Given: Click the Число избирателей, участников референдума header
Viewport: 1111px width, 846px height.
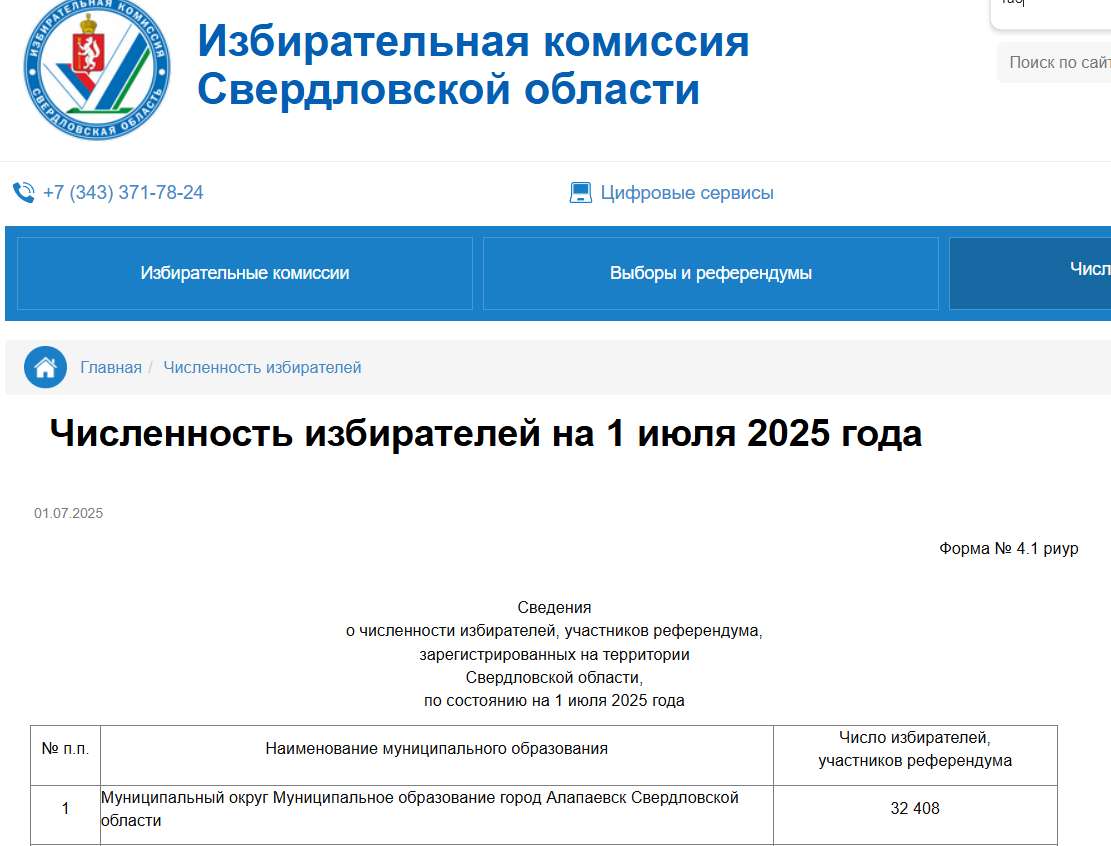Looking at the screenshot, I should (x=915, y=755).
